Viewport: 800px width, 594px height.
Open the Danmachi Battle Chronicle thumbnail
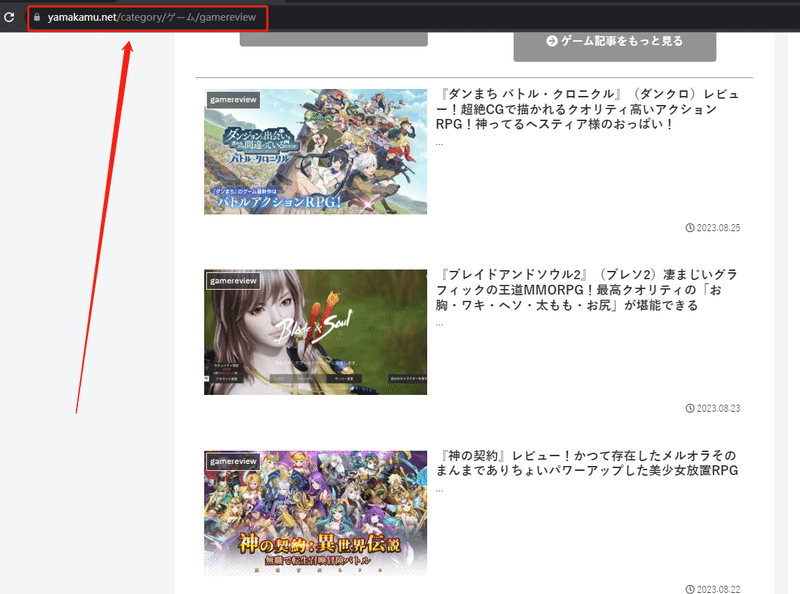(x=315, y=152)
